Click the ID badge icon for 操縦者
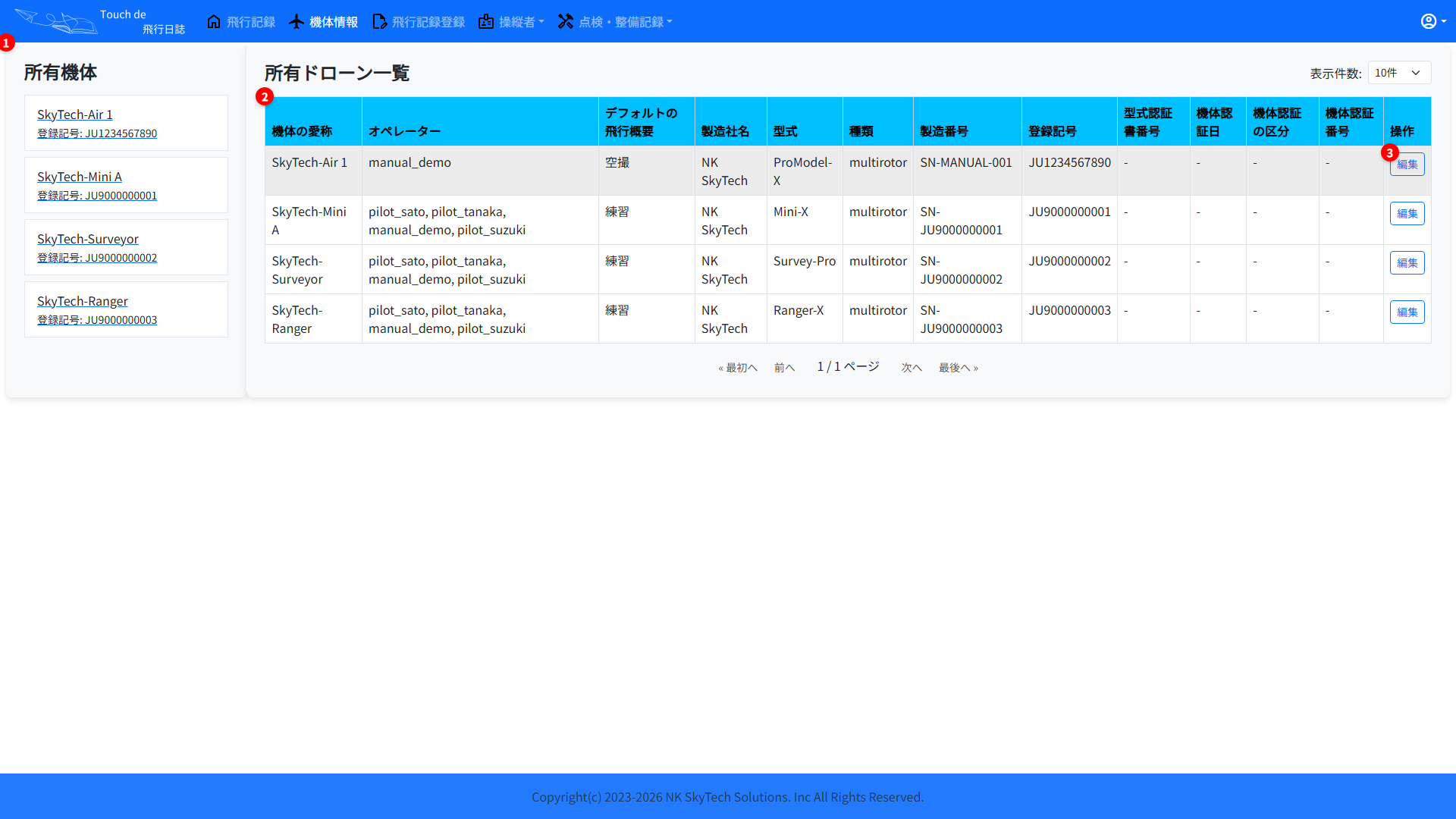The width and height of the screenshot is (1456, 819). click(x=486, y=21)
